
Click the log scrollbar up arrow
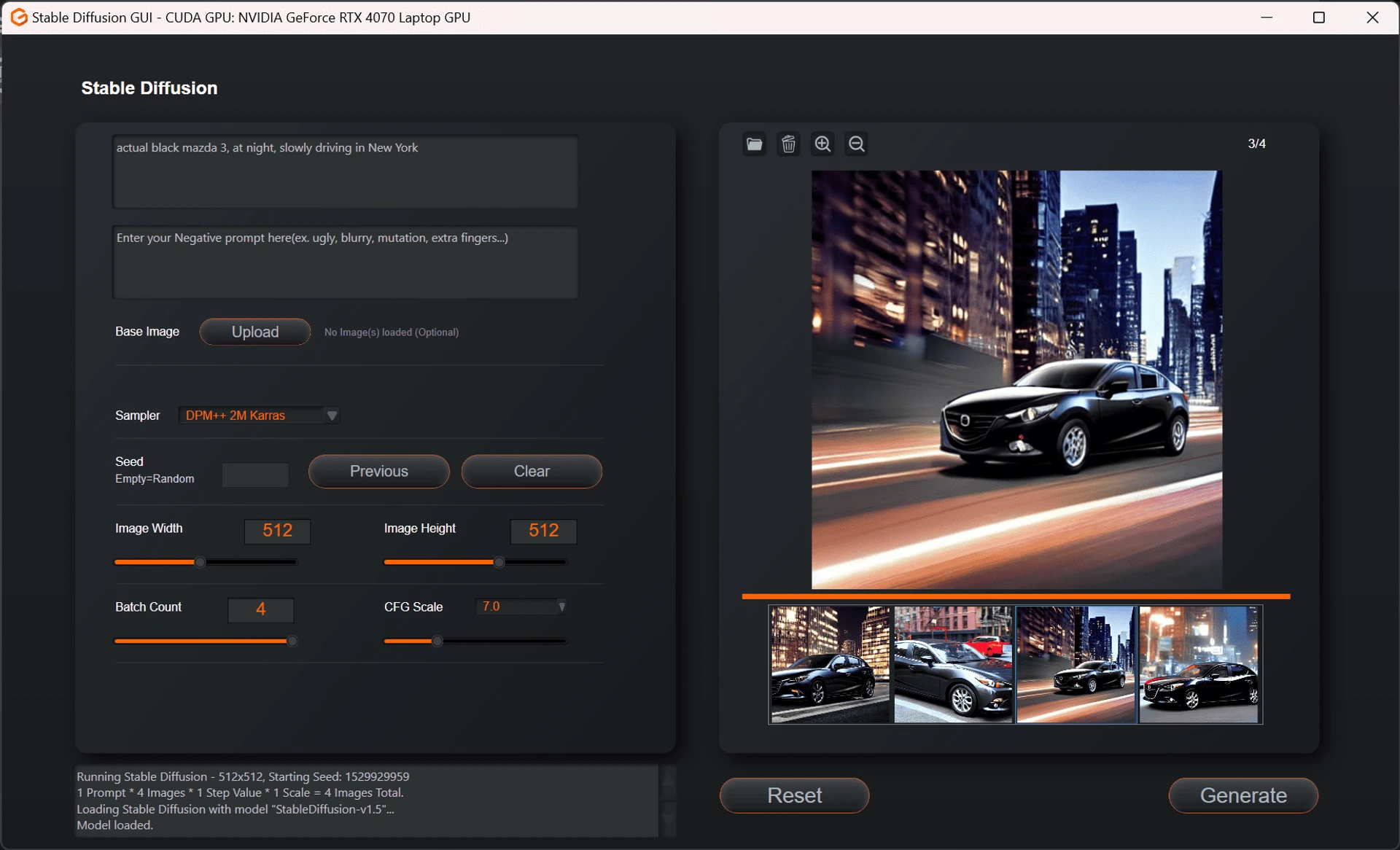[x=668, y=779]
